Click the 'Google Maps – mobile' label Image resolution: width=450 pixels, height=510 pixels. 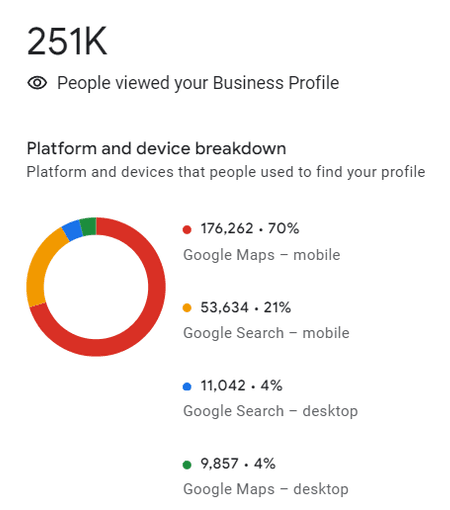262,255
